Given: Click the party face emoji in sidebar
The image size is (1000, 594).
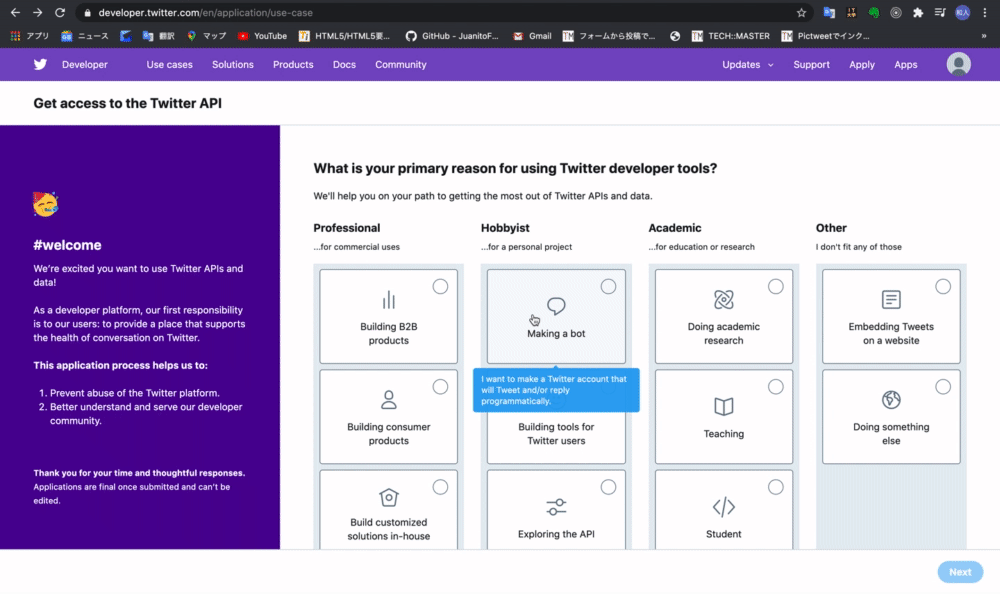Looking at the screenshot, I should point(45,204).
